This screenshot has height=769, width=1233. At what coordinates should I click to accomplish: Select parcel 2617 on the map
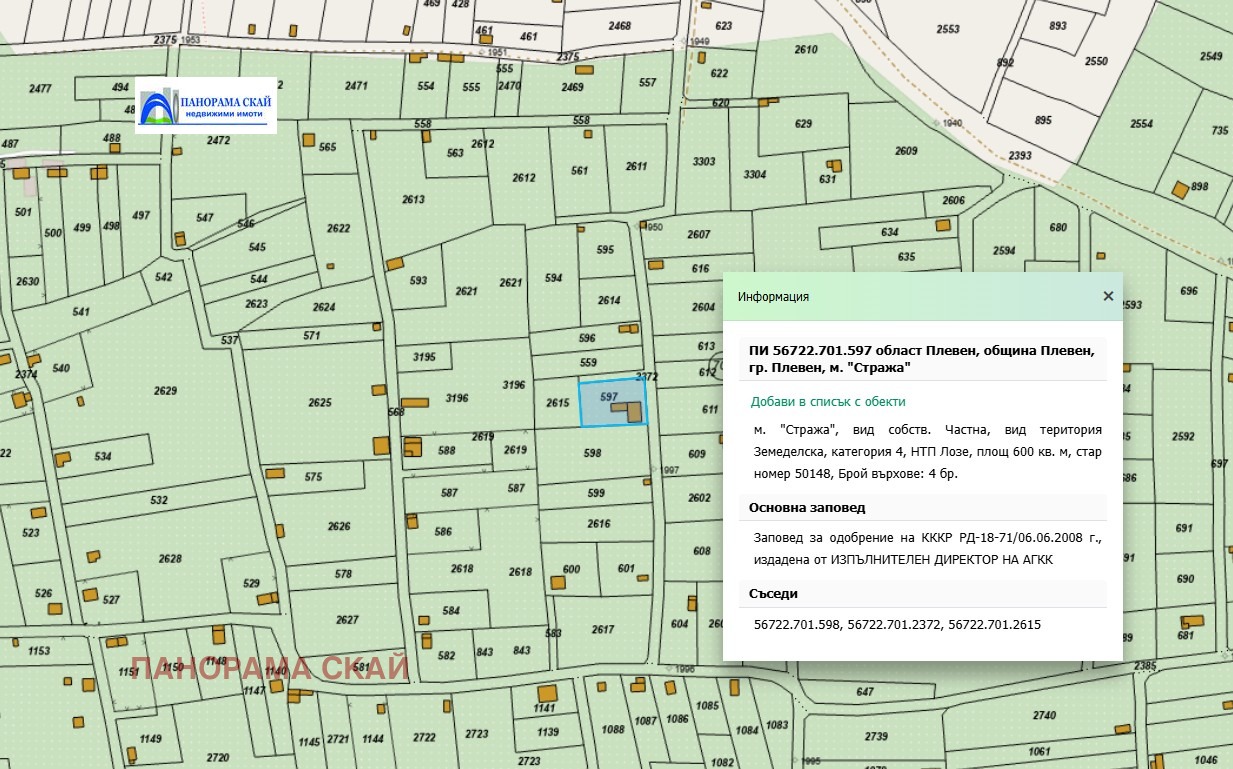coord(602,629)
